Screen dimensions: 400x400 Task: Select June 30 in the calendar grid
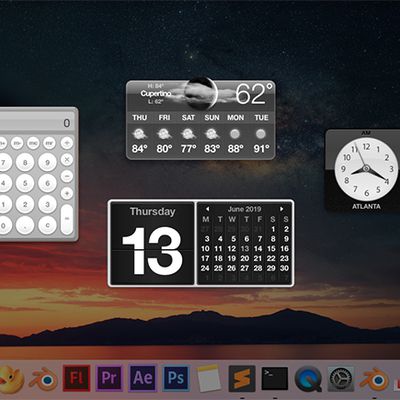pos(284,268)
